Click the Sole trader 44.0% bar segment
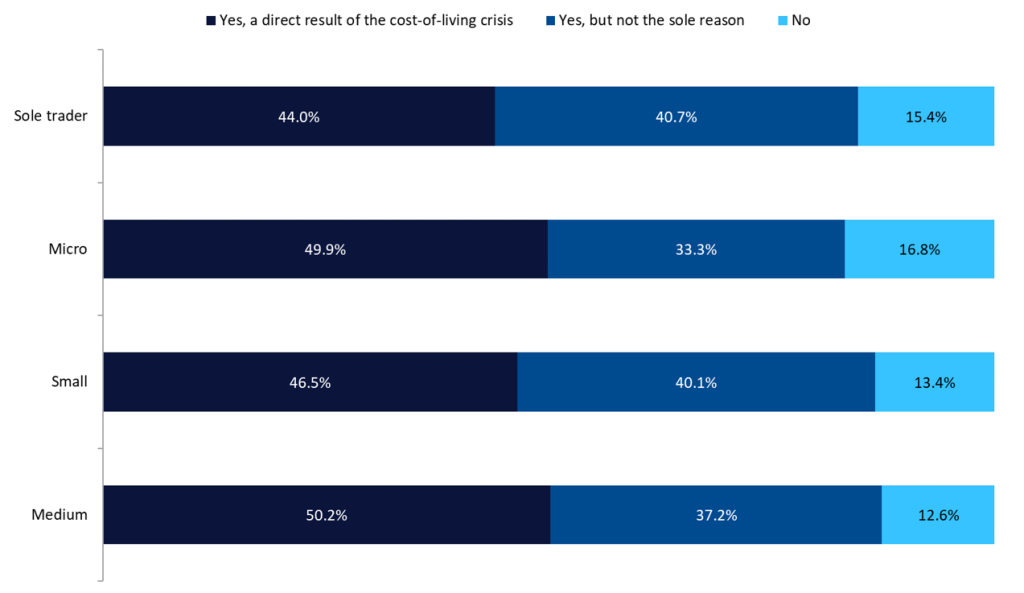1024x593 pixels. point(299,116)
